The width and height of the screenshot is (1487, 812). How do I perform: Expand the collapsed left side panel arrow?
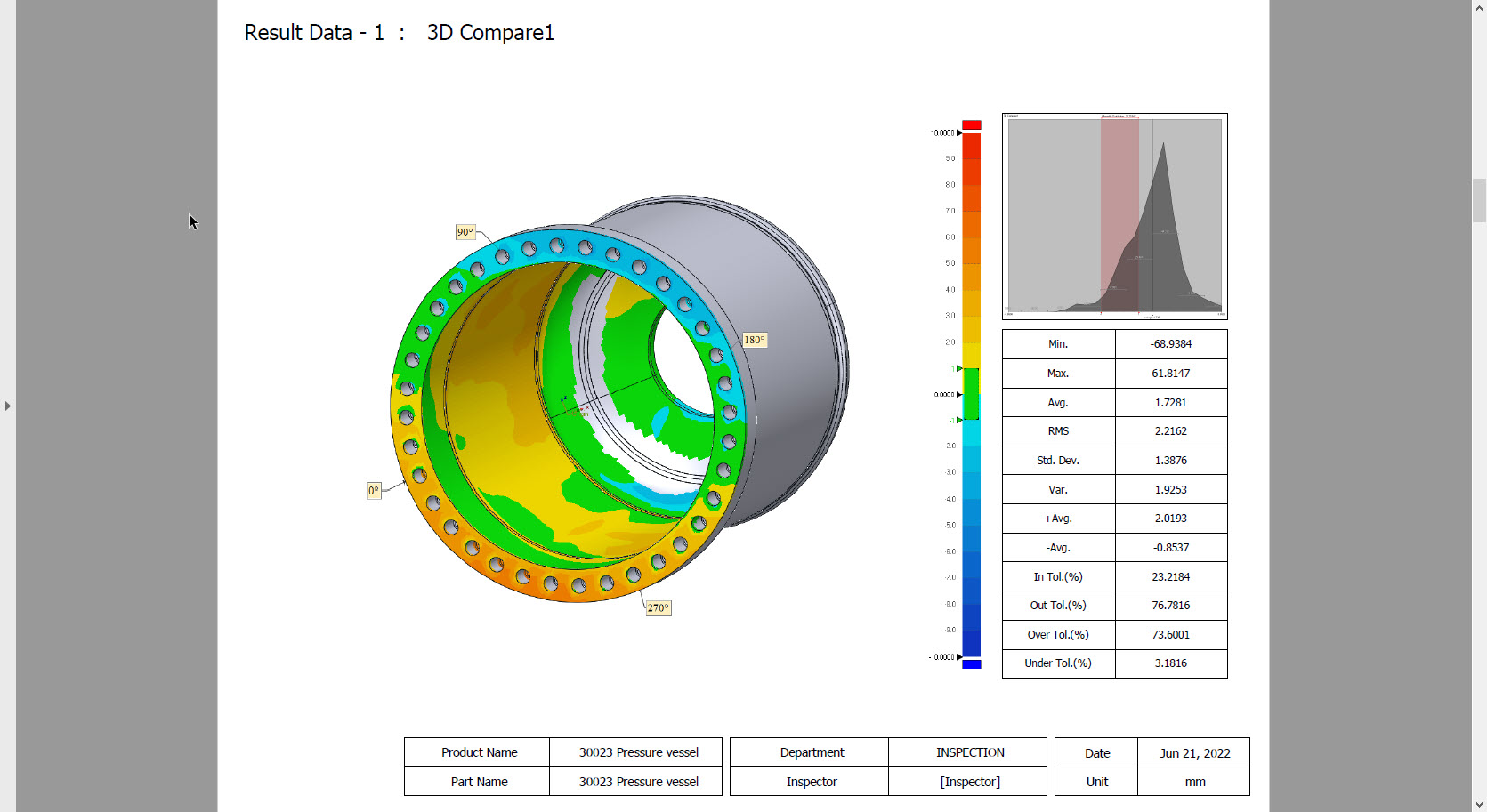(x=8, y=406)
